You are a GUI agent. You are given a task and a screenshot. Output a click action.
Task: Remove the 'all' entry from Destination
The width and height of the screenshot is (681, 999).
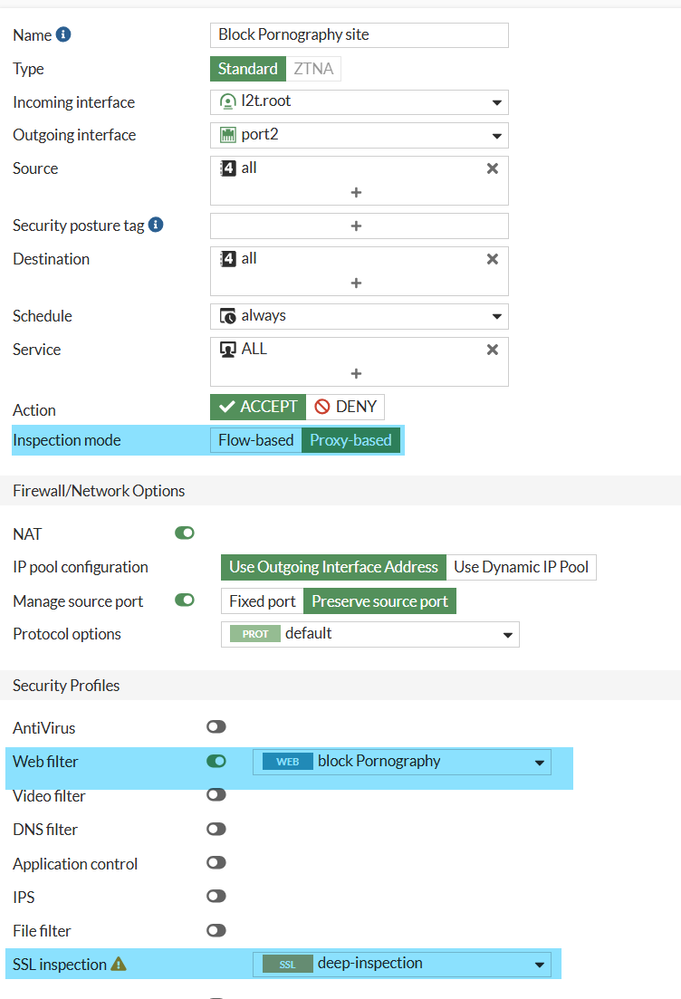492,259
